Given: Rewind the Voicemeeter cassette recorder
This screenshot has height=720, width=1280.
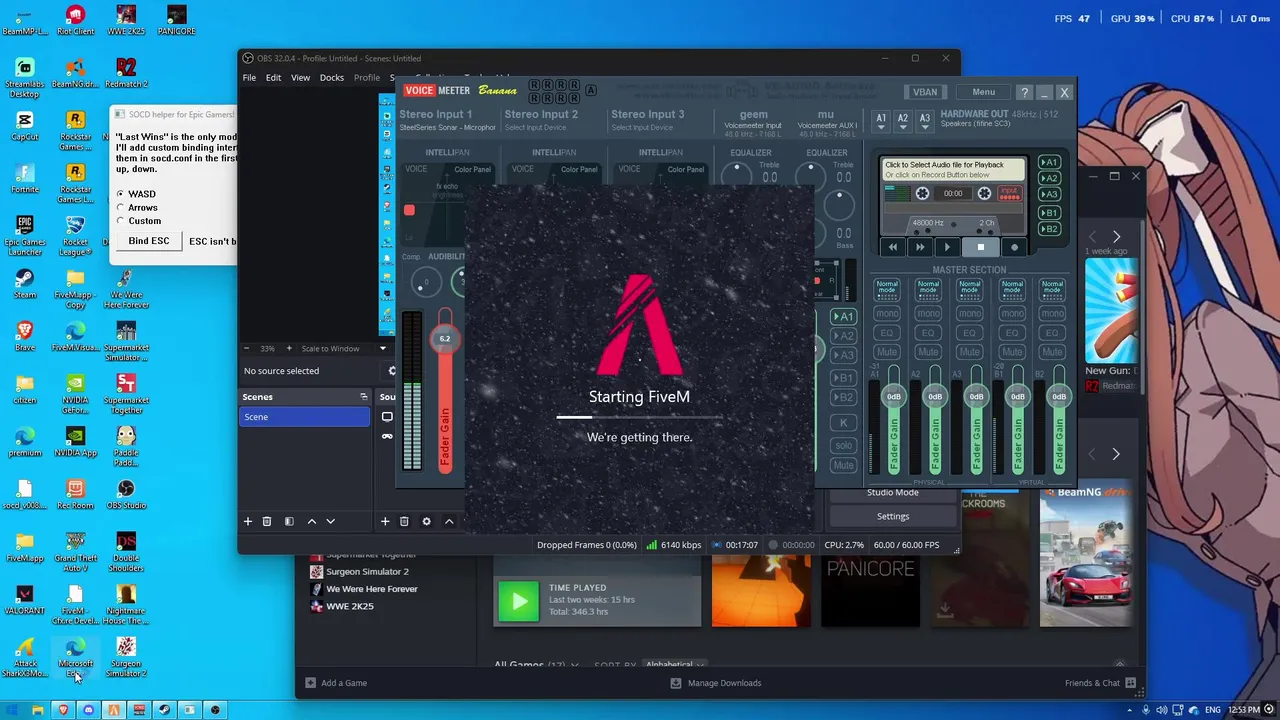Looking at the screenshot, I should 893,247.
